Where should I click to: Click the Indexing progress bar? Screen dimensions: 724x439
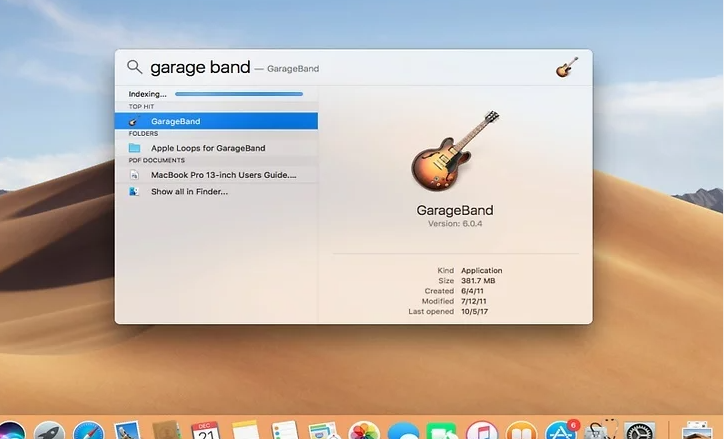click(239, 94)
